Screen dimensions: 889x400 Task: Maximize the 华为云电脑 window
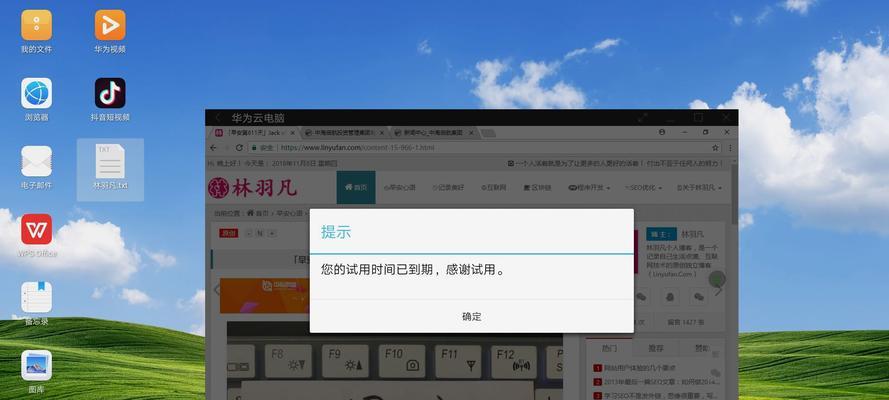coord(698,117)
